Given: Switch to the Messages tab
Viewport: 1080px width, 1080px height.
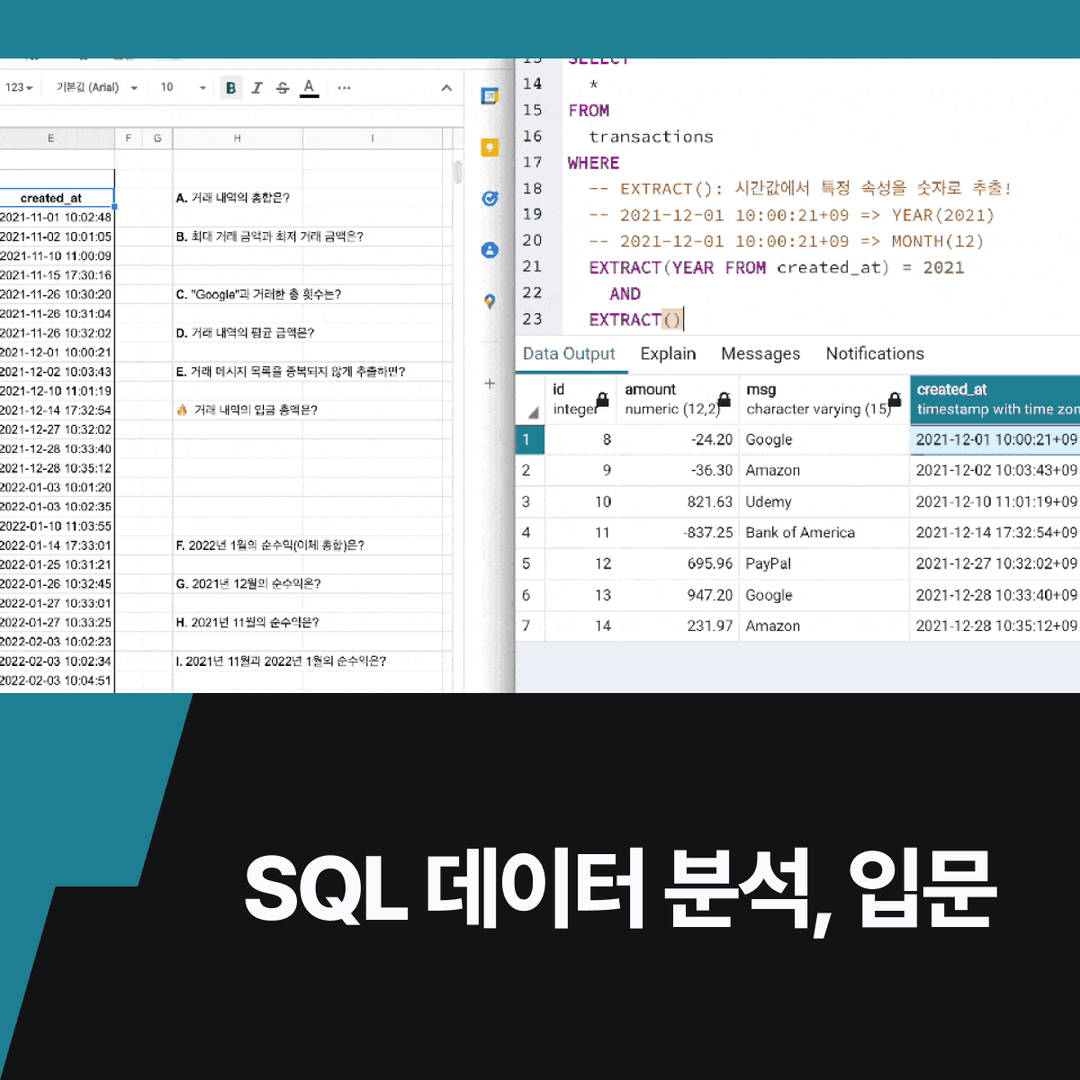Looking at the screenshot, I should click(x=760, y=353).
